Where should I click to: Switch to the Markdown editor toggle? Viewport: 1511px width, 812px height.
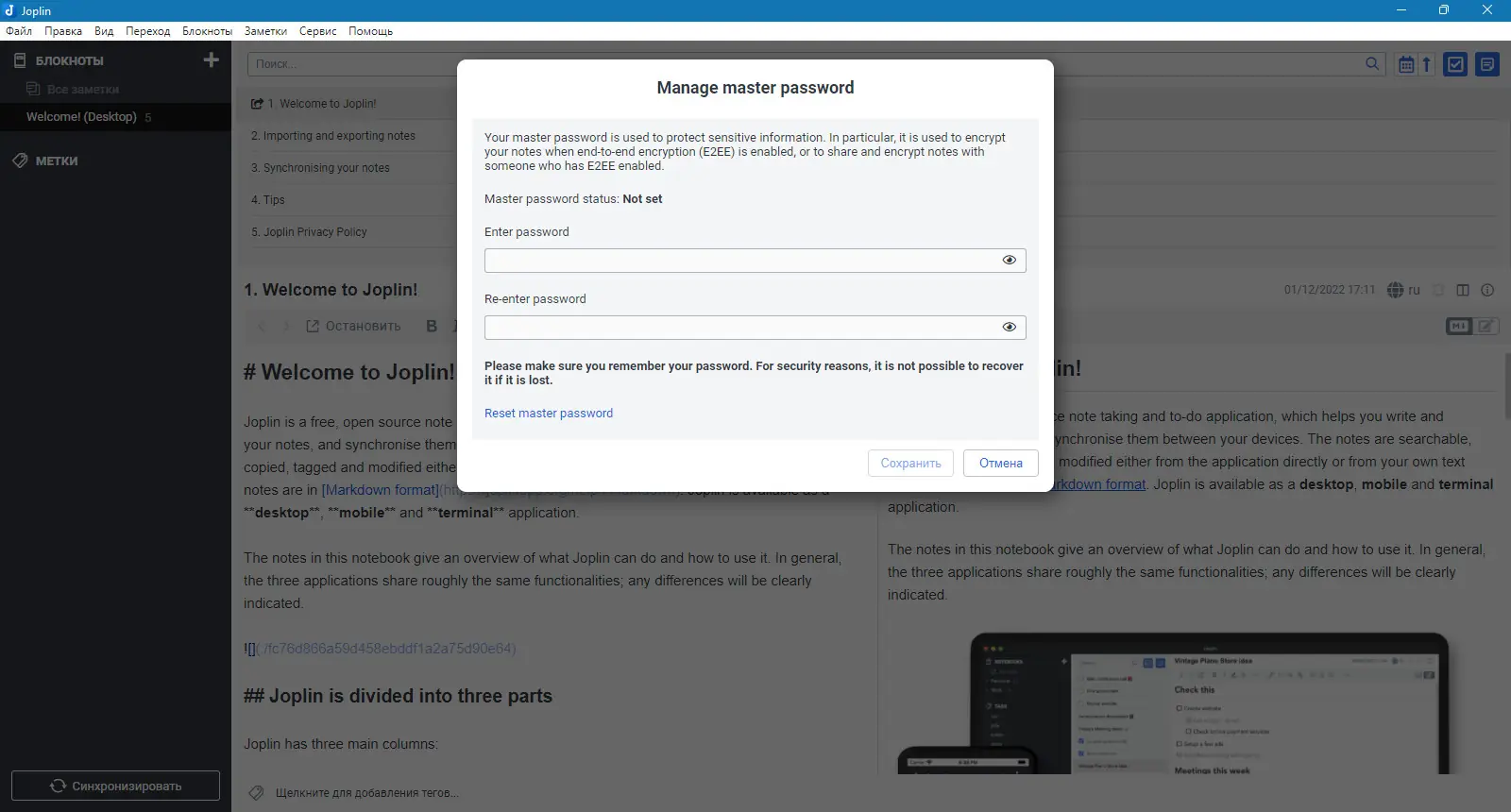(1459, 326)
